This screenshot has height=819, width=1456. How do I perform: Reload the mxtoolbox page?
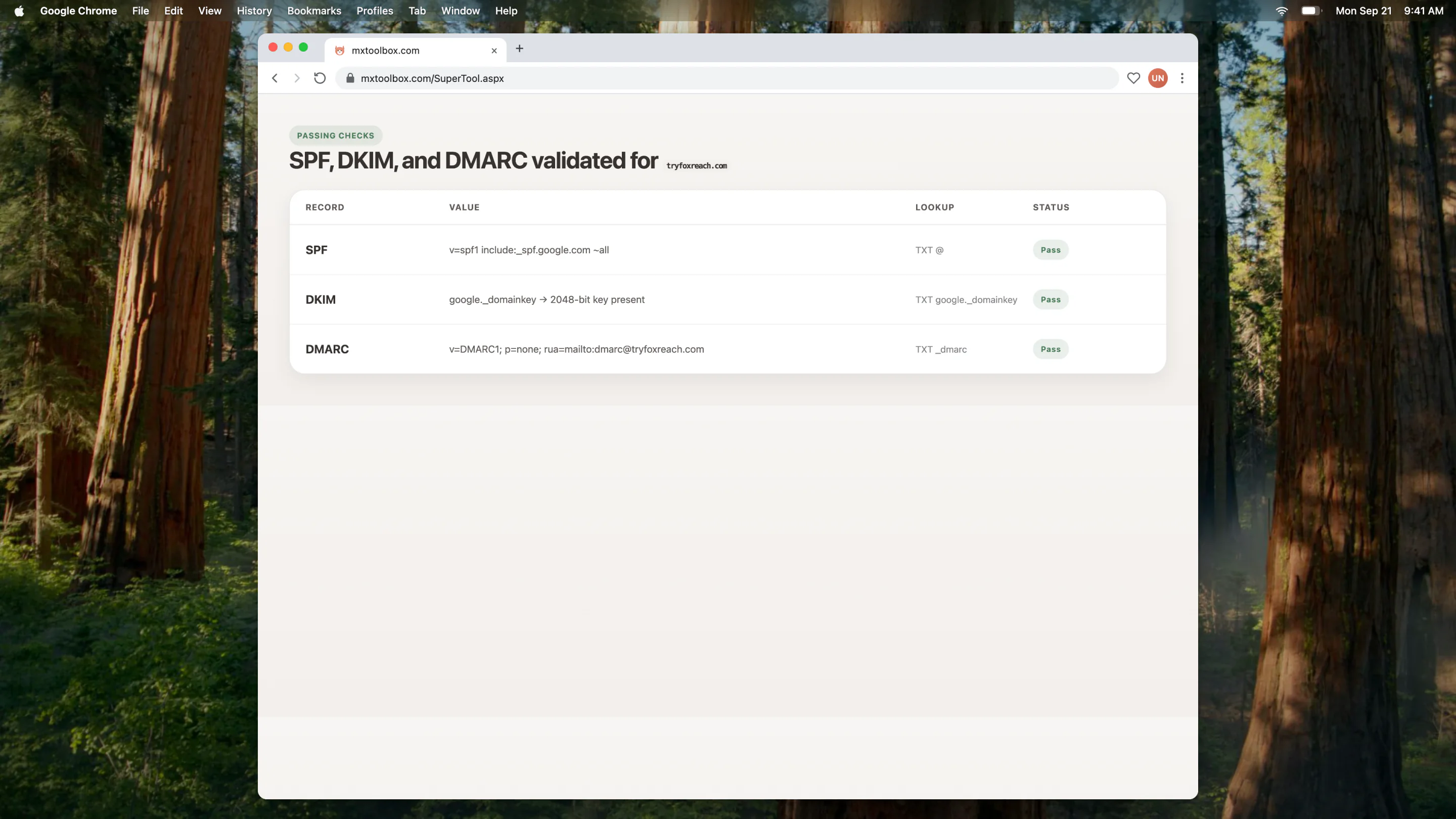pos(320,78)
